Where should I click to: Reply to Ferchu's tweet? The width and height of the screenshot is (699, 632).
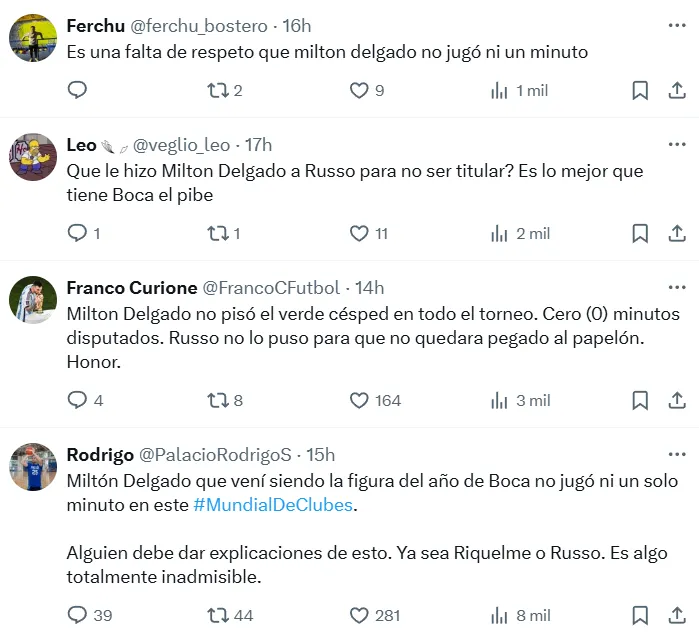coord(78,91)
